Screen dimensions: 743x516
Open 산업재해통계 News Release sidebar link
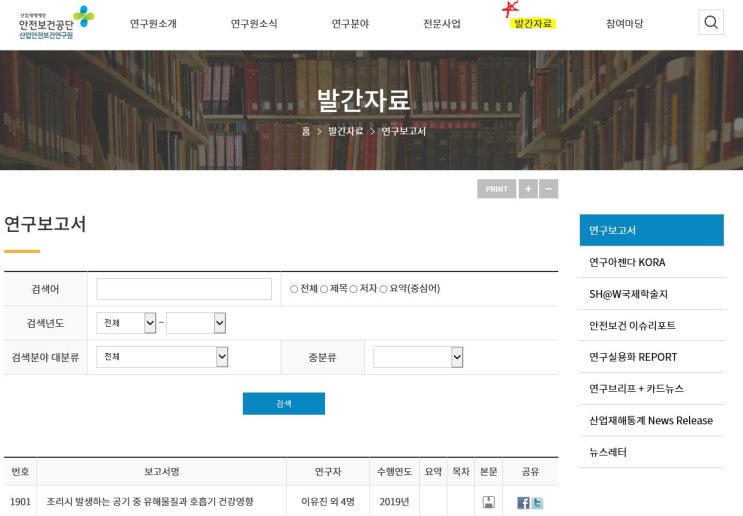point(652,420)
